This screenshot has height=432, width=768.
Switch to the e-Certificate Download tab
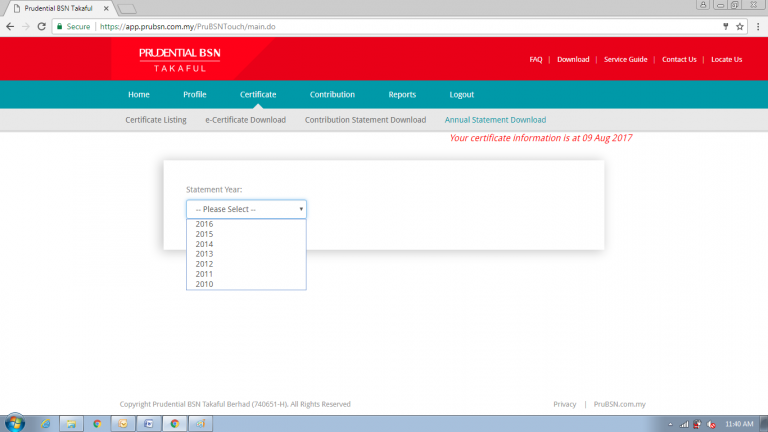coord(245,120)
